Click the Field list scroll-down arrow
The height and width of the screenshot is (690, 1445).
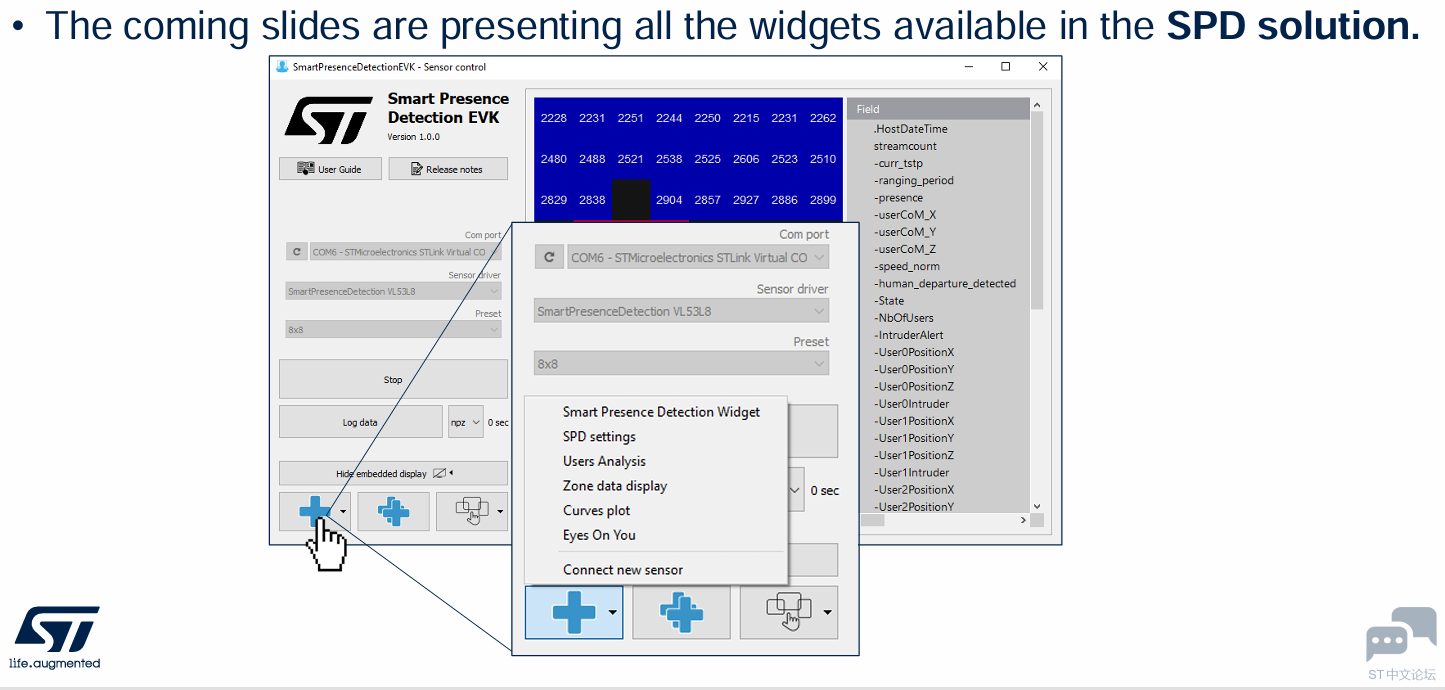pos(1037,507)
